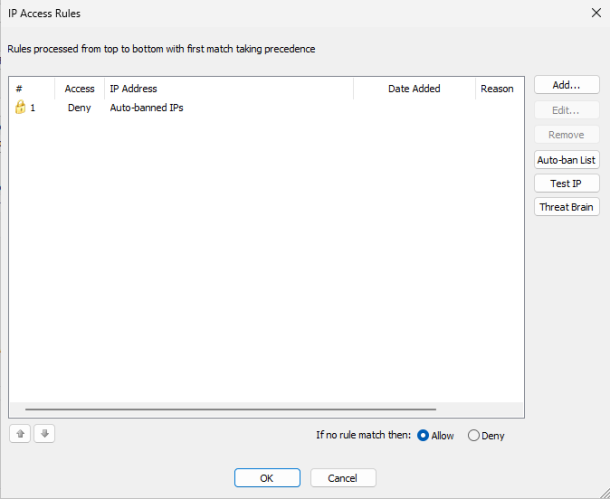
Task: Click the Edit... button
Action: tap(566, 110)
